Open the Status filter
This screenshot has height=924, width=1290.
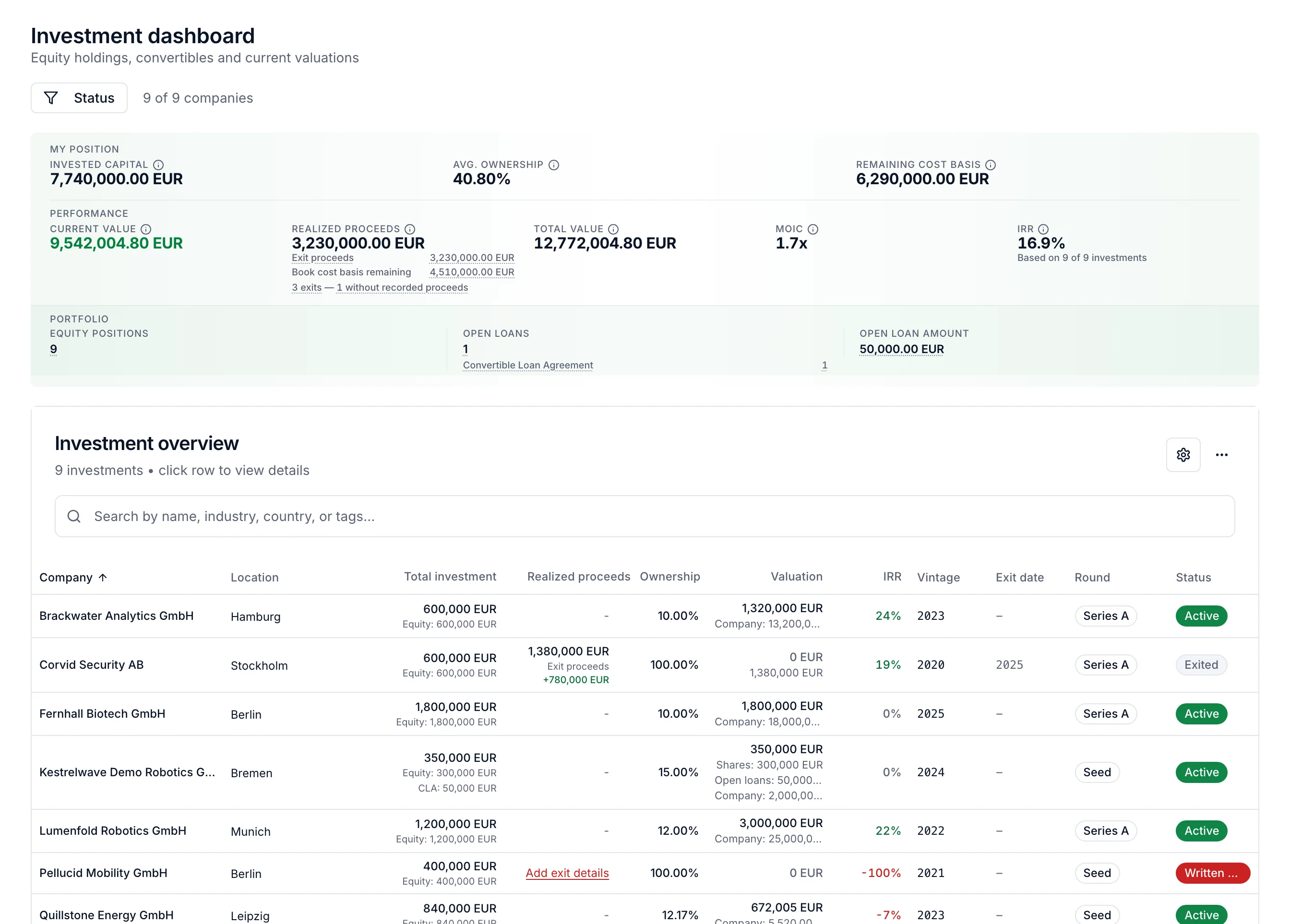(x=79, y=98)
